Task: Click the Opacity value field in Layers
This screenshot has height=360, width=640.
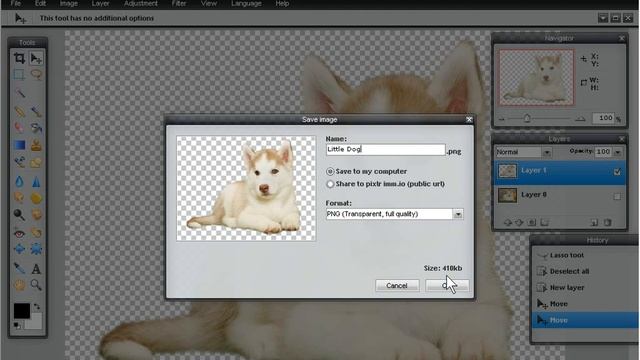Action: (603, 152)
